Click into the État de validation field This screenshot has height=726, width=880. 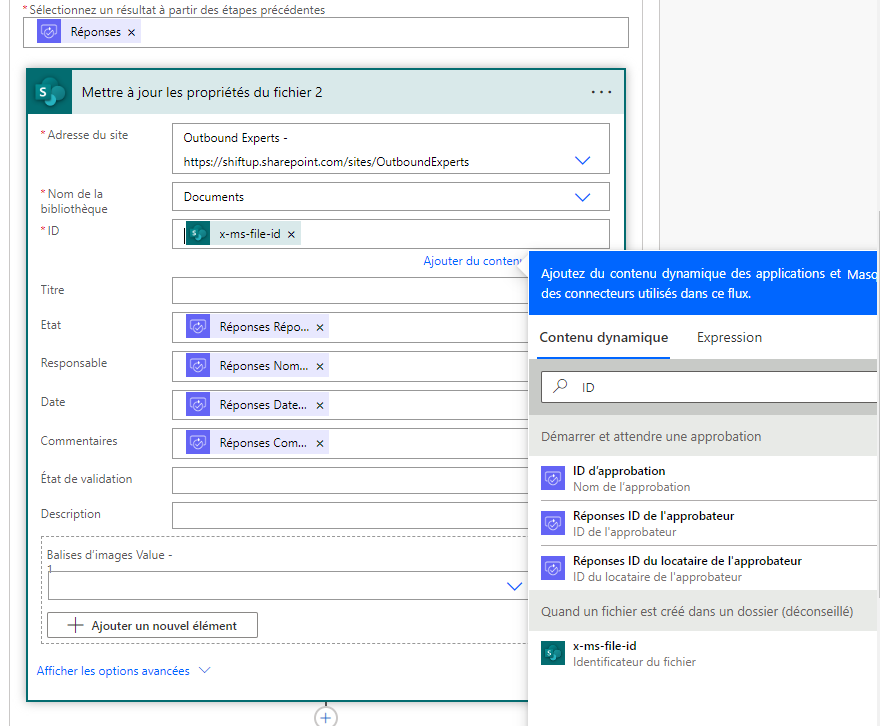[350, 480]
